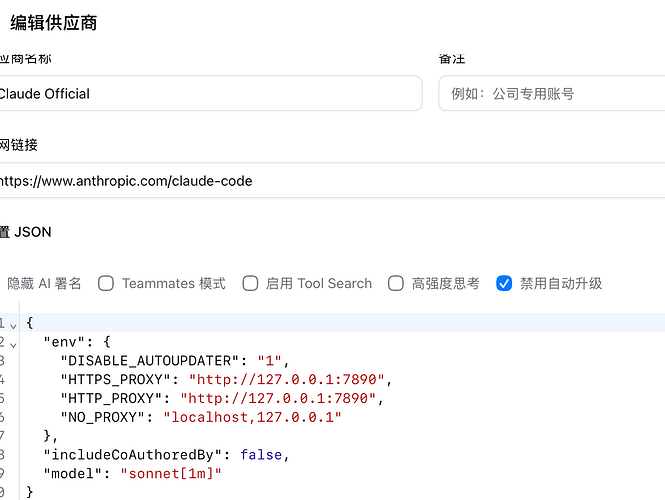Image resolution: width=665 pixels, height=500 pixels.
Task: Click the "1" value of DISABLE_AUTOUPDATER
Action: (x=269, y=360)
